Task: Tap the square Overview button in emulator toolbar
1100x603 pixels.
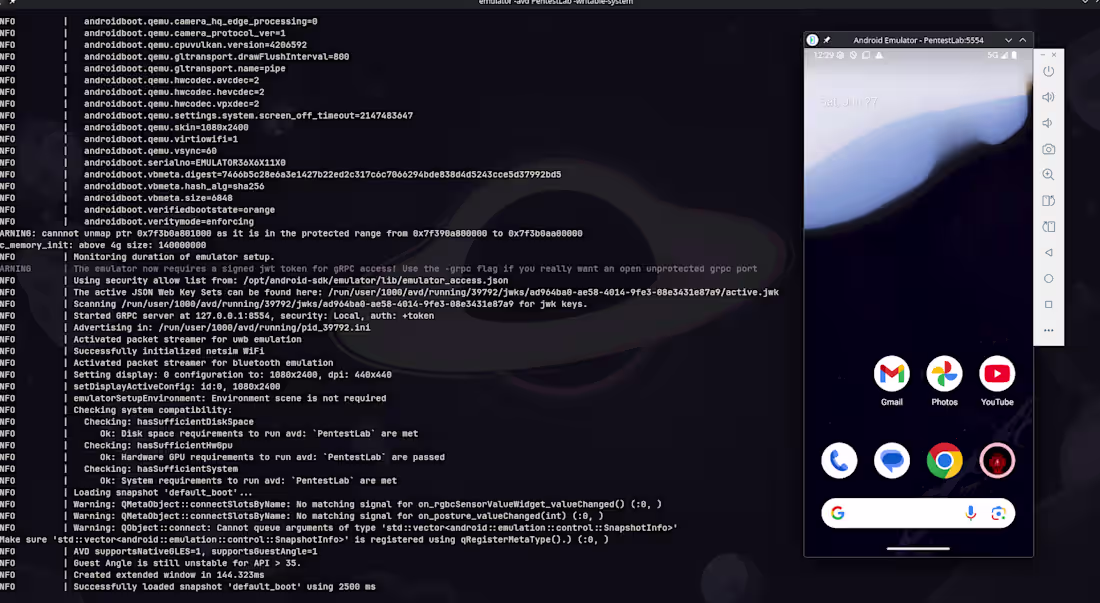Action: click(x=1048, y=304)
